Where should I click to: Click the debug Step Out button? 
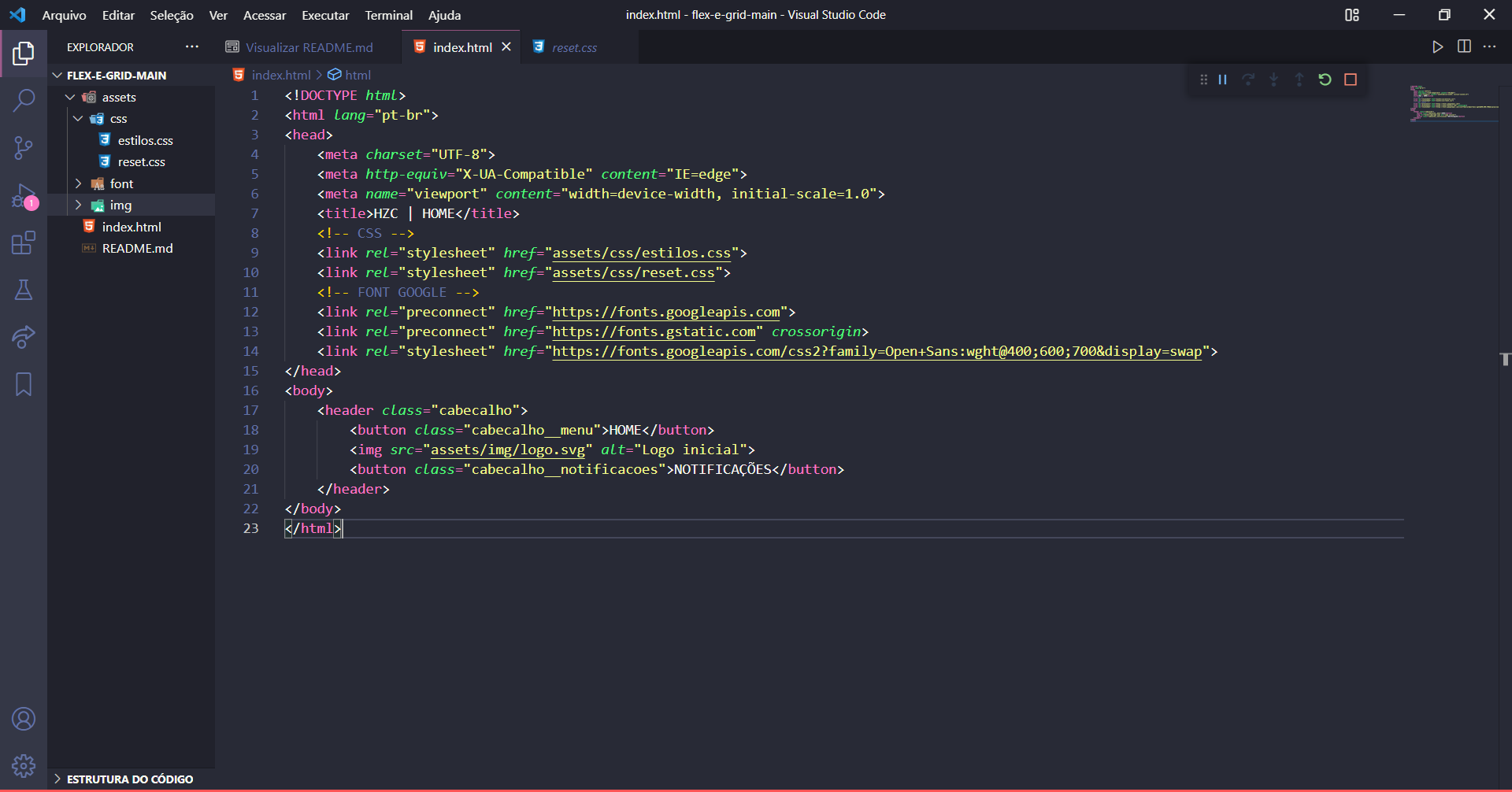(x=1299, y=80)
